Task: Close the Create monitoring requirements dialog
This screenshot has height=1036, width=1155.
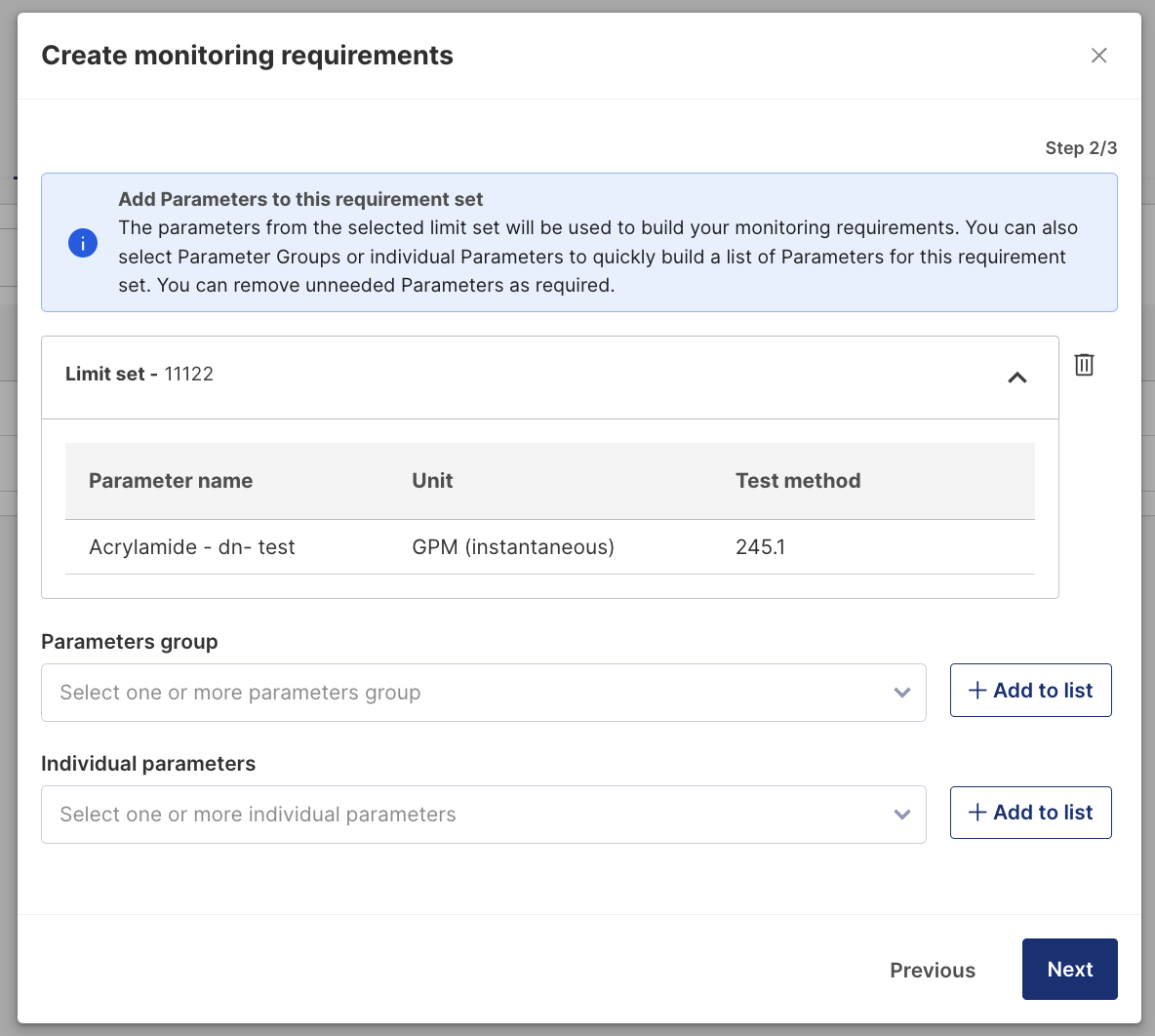Action: click(x=1098, y=56)
